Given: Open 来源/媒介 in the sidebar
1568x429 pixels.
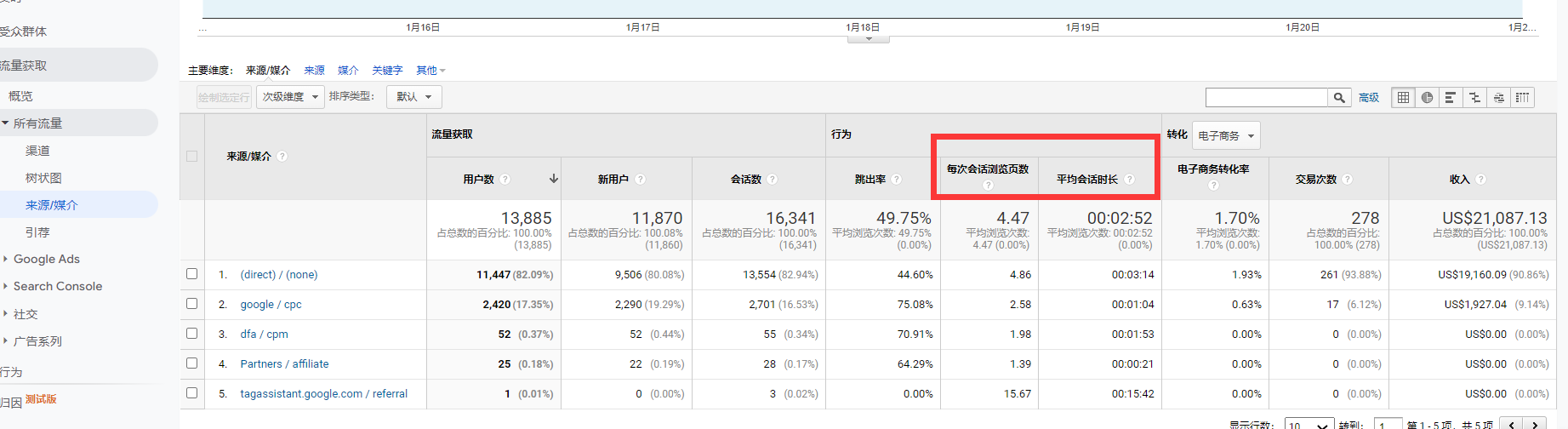Looking at the screenshot, I should pyautogui.click(x=52, y=205).
